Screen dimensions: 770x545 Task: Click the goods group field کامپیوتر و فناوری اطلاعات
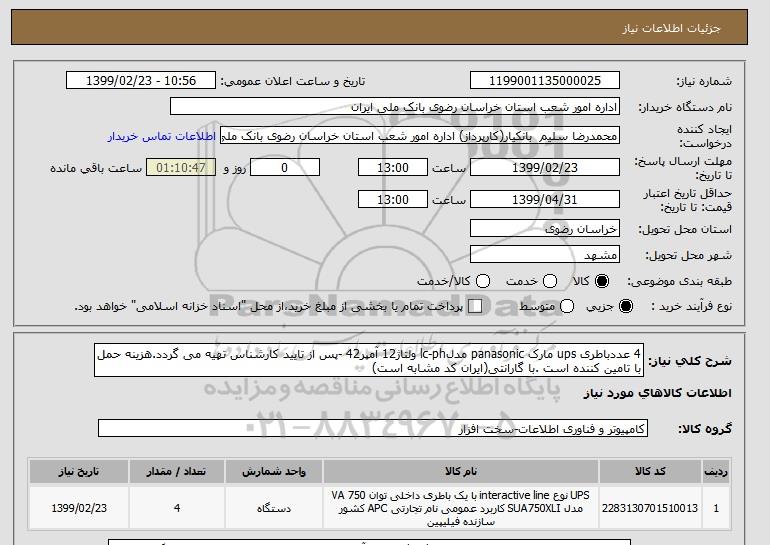click(x=373, y=429)
